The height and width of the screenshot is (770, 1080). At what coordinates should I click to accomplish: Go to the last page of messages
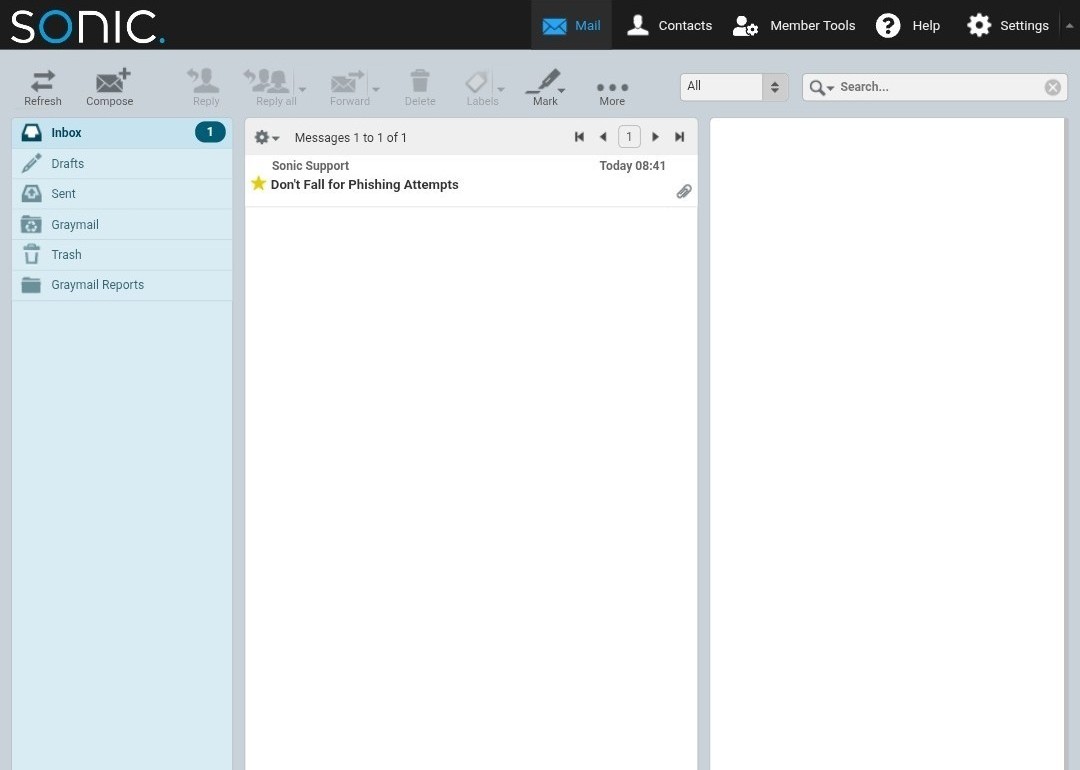(x=679, y=137)
